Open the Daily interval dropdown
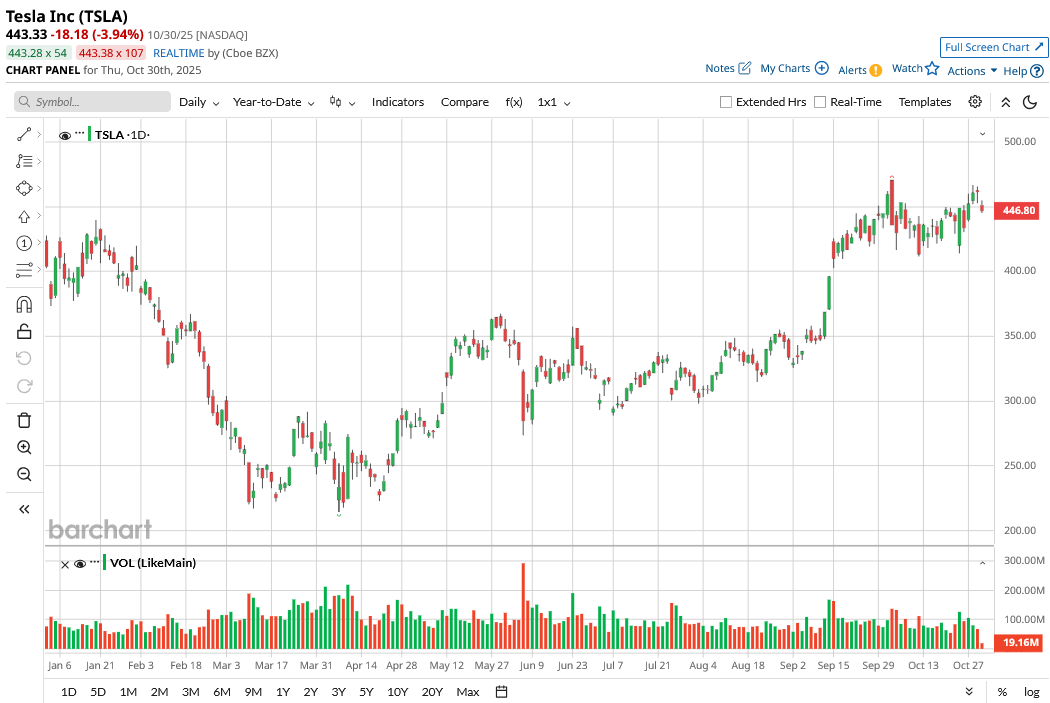1050x703 pixels. [198, 102]
